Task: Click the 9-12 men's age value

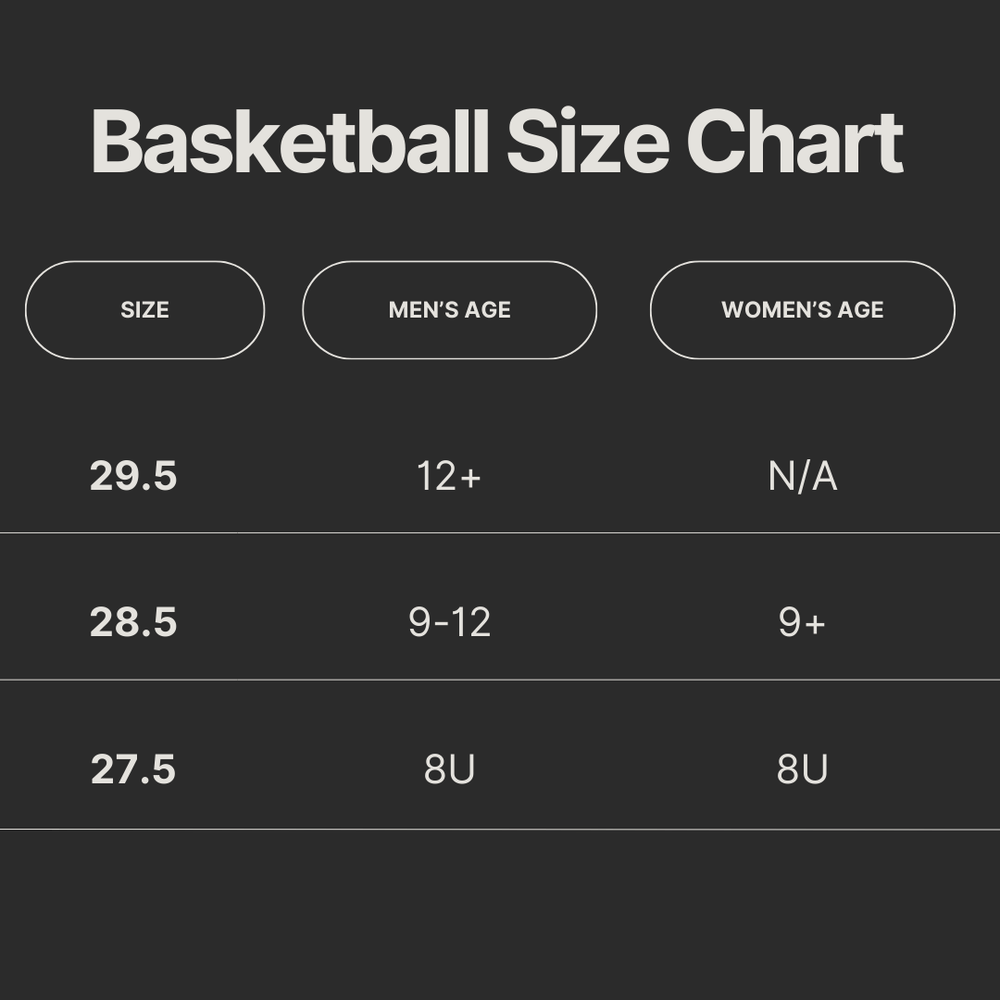Action: click(x=449, y=623)
